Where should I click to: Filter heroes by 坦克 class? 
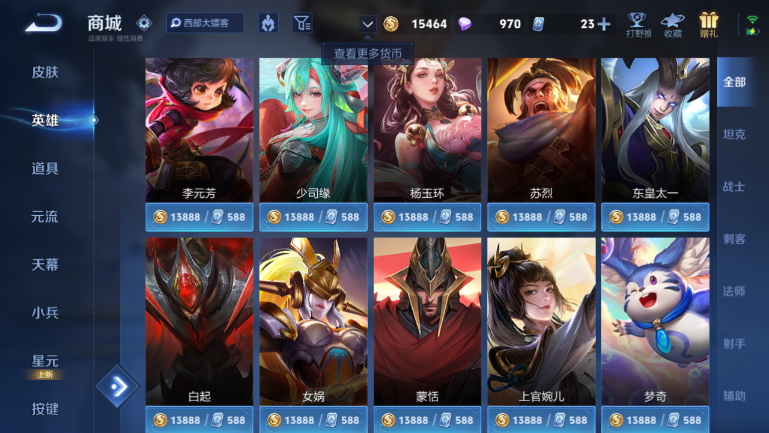coord(734,134)
